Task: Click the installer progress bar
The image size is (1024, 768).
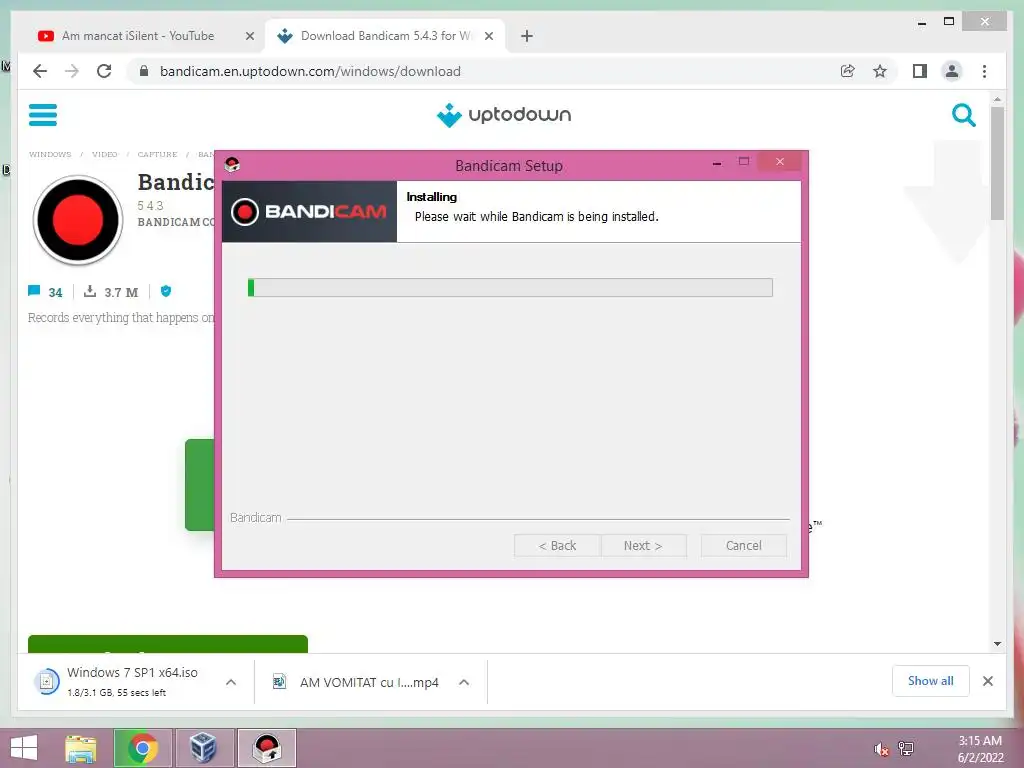Action: point(510,287)
